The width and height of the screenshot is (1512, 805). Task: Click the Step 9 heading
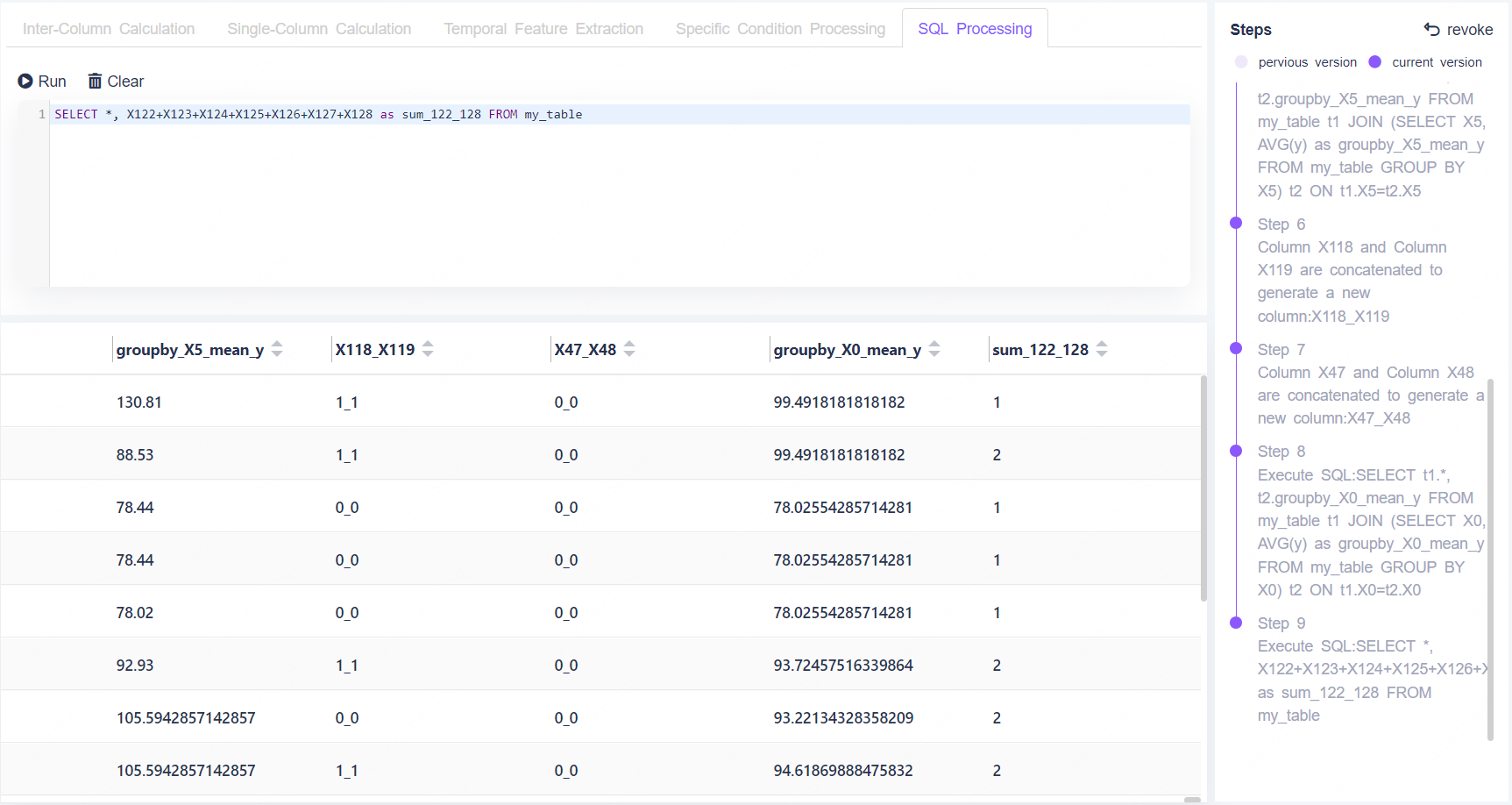[x=1281, y=623]
